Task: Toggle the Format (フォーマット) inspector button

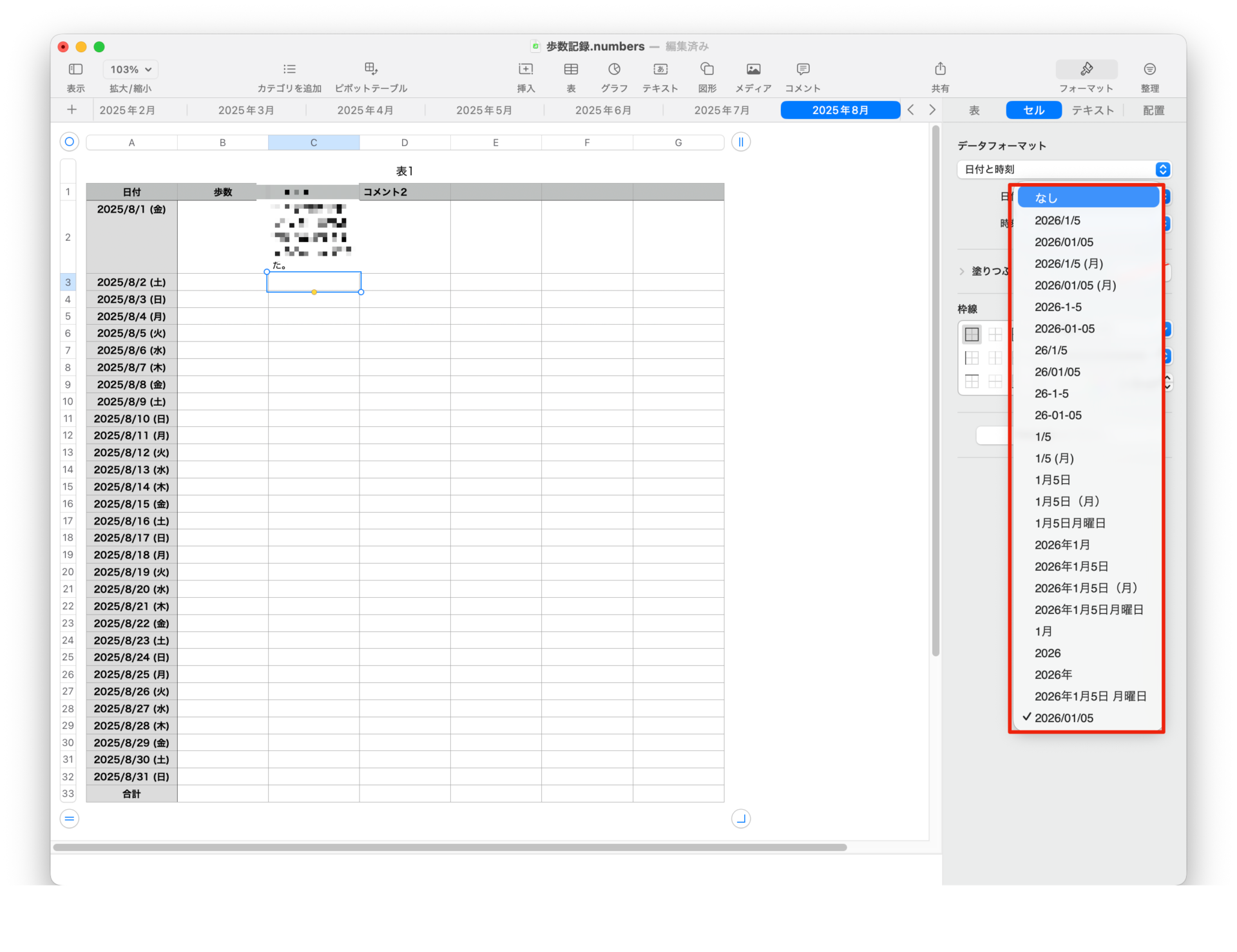Action: [1086, 69]
